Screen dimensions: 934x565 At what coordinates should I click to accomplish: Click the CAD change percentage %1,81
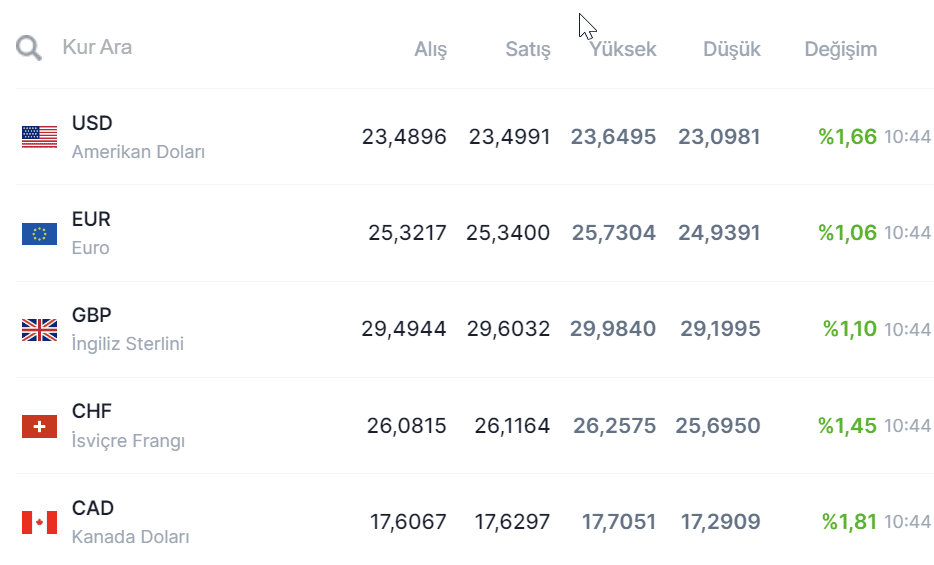[x=850, y=522]
